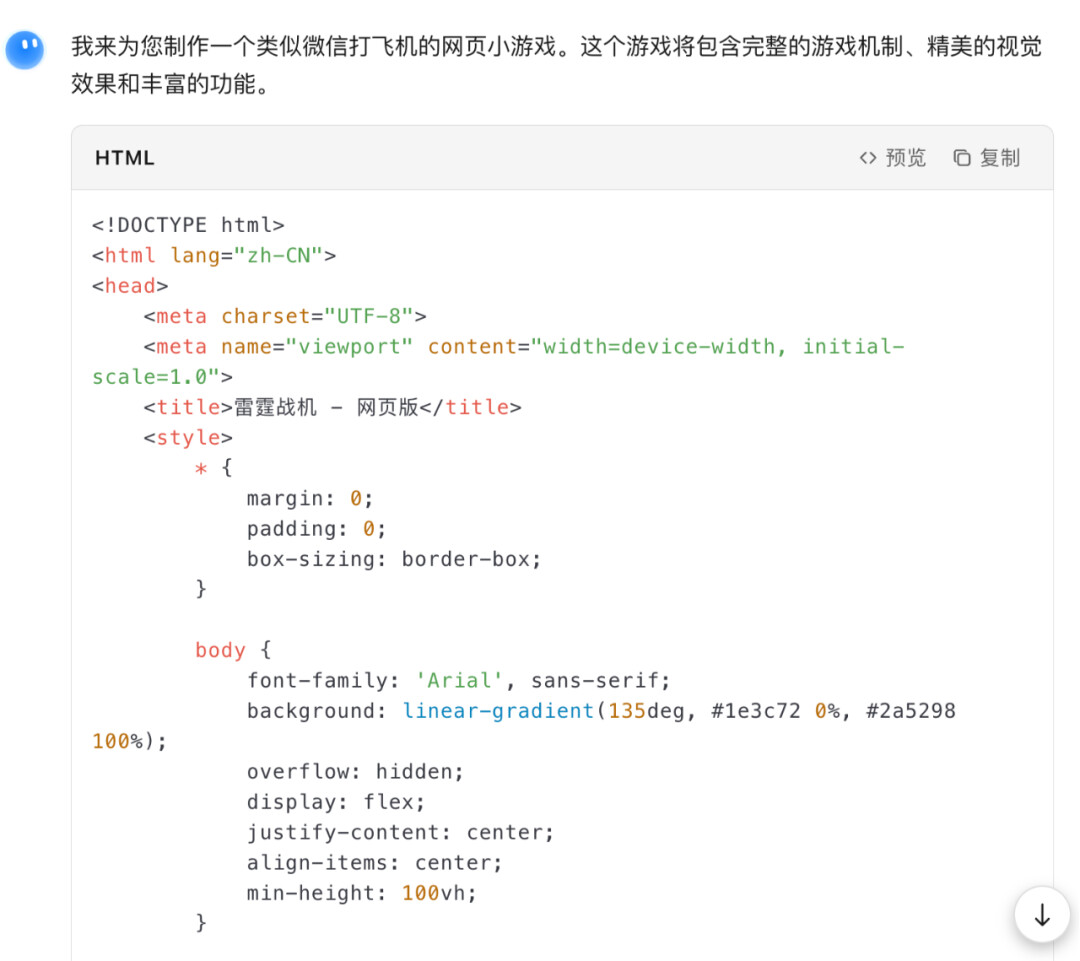This screenshot has height=961, width=1080.
Task: Click the html lang="zh-CN" line
Action: tap(214, 256)
